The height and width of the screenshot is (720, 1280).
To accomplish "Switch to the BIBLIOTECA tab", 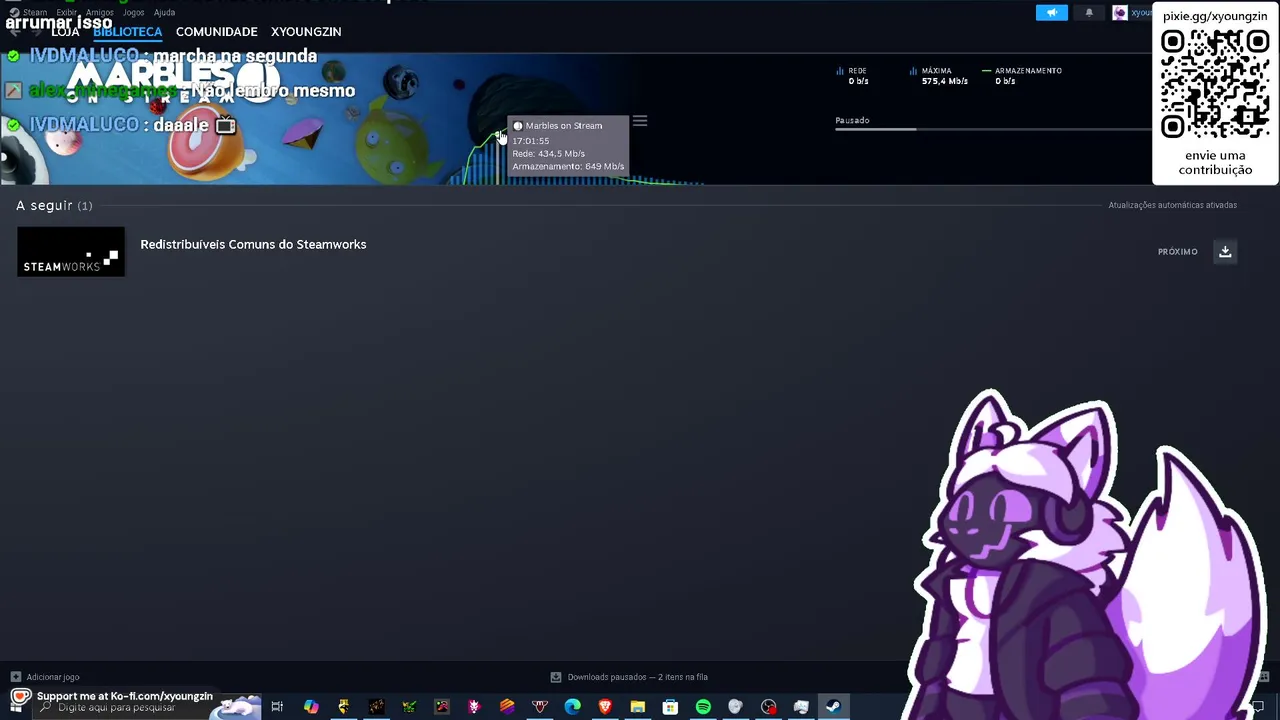I will [127, 32].
